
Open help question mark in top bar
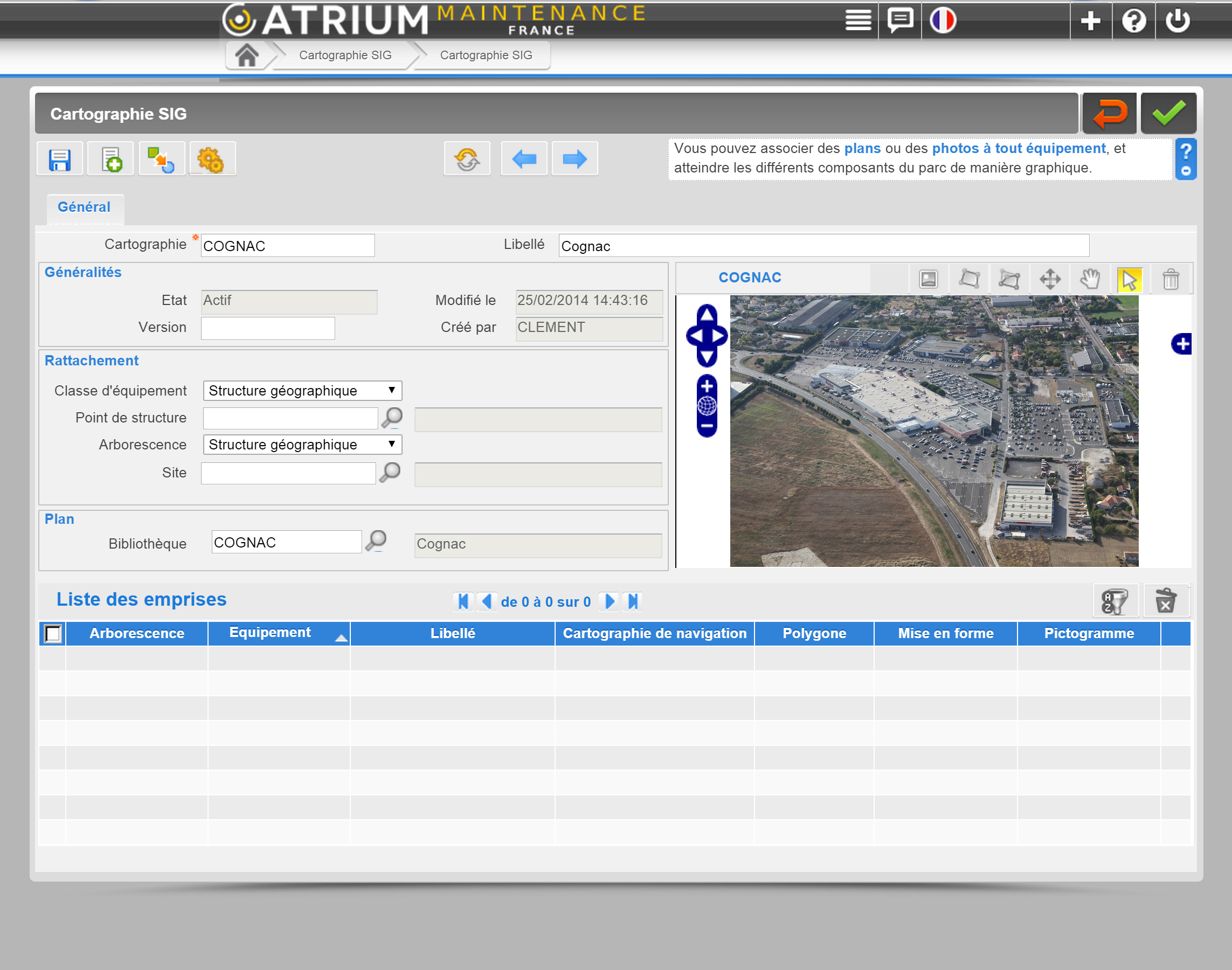point(1134,20)
